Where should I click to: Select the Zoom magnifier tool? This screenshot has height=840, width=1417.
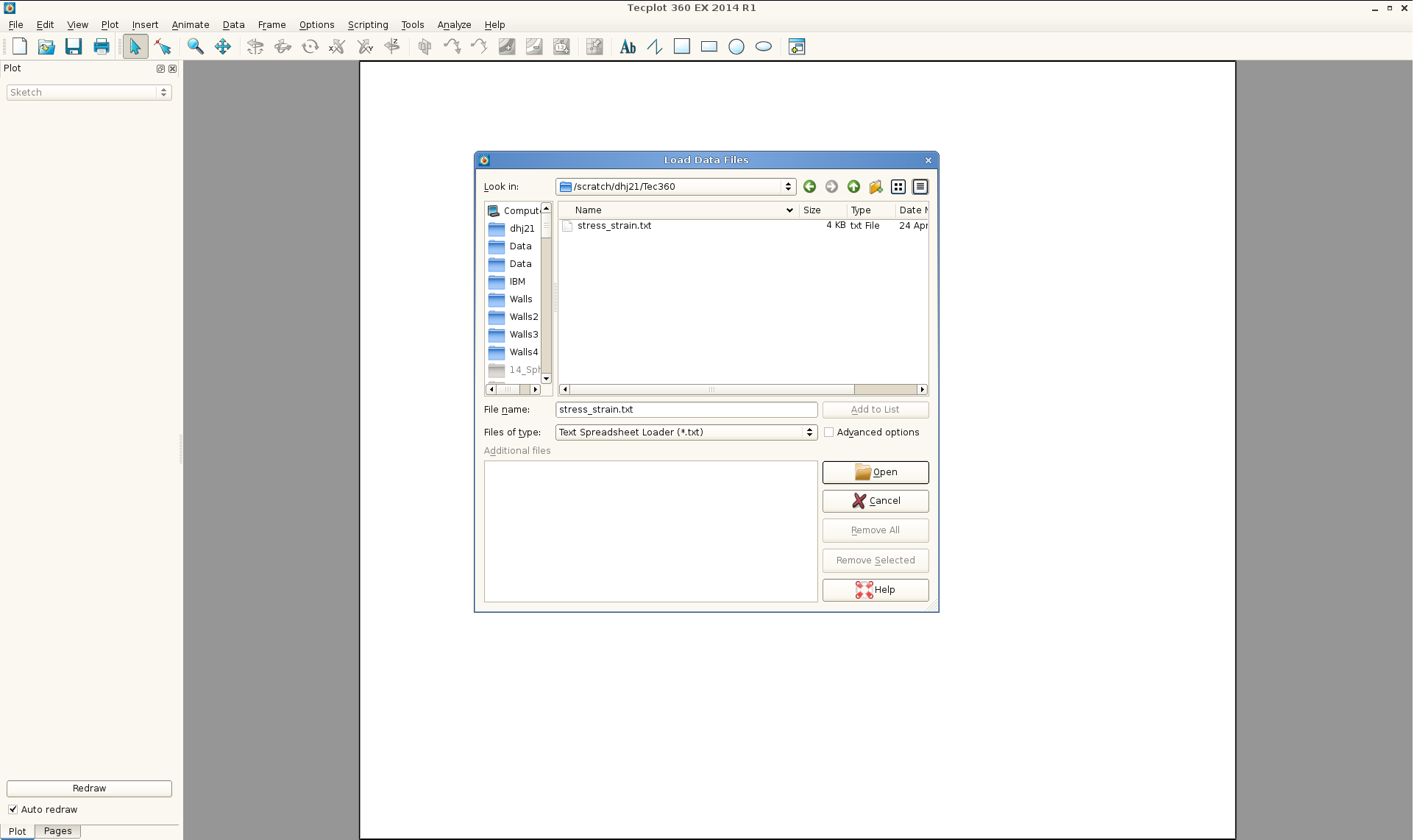point(195,47)
